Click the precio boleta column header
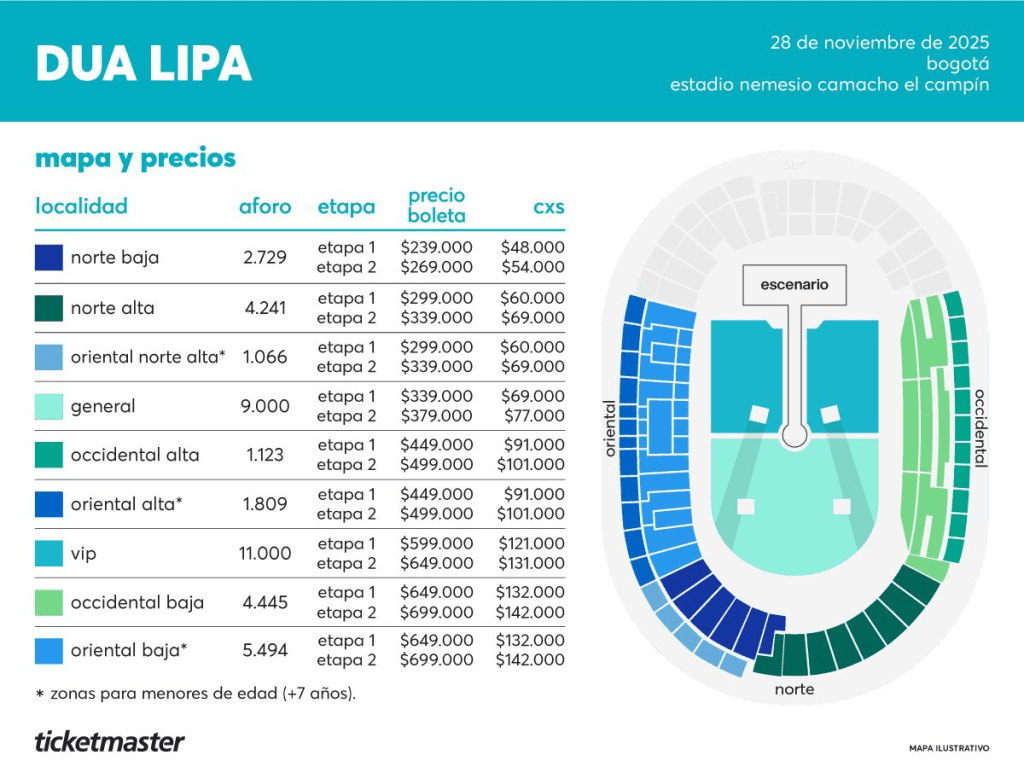 pos(437,206)
